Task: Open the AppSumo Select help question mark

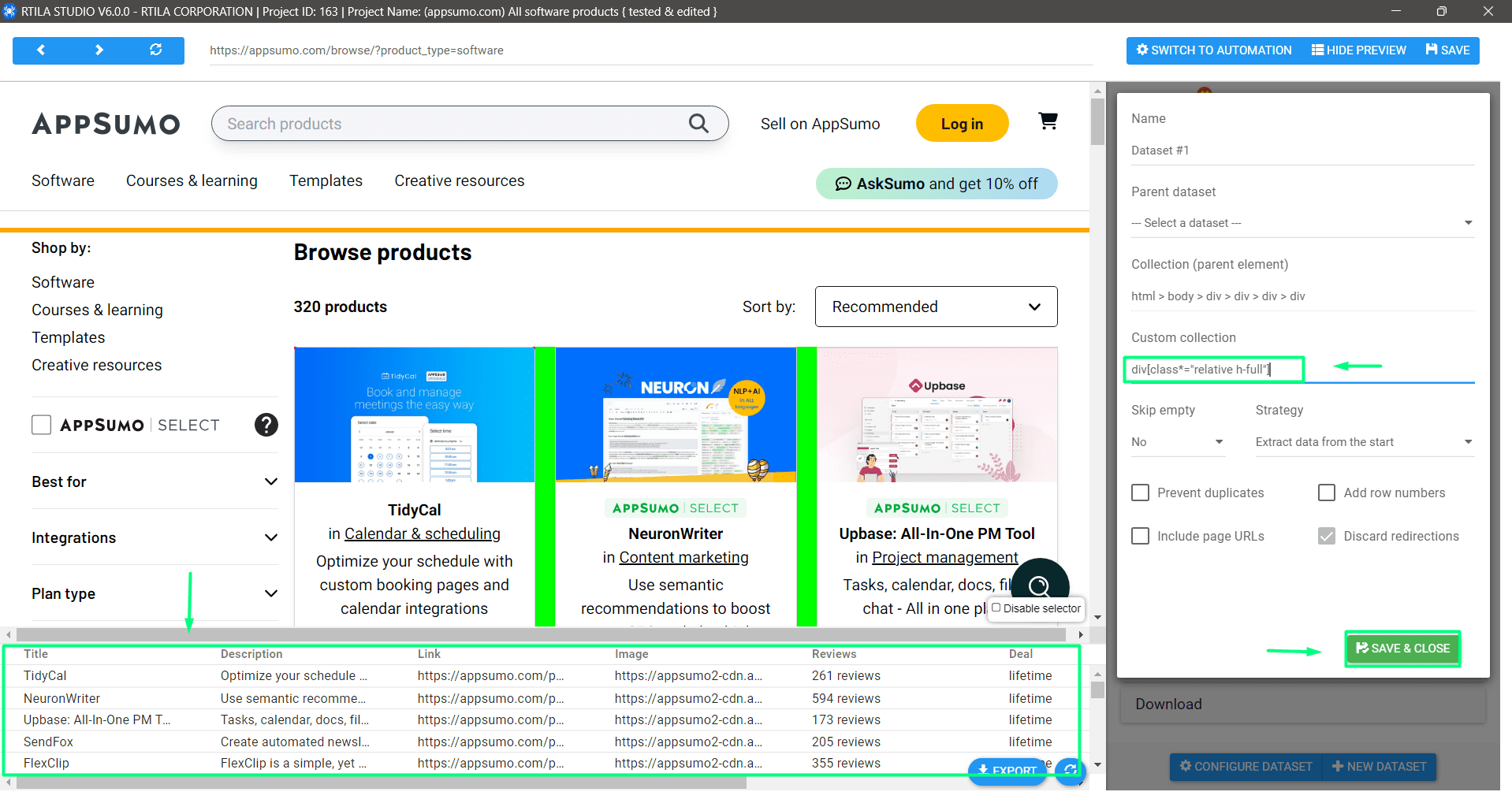Action: click(x=266, y=425)
